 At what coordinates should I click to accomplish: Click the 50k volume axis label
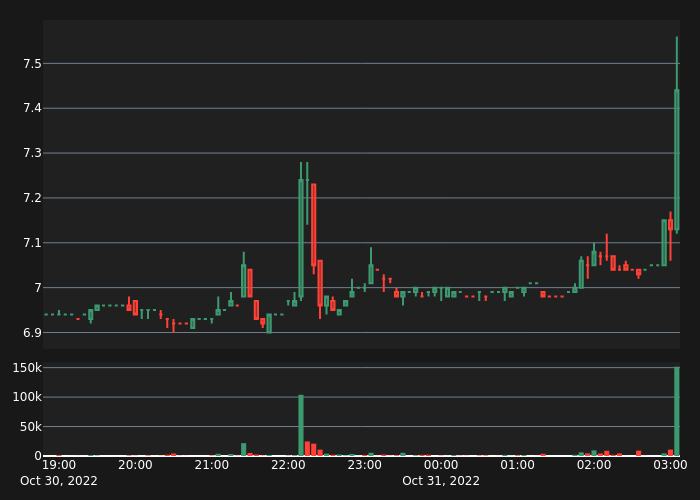[30, 427]
